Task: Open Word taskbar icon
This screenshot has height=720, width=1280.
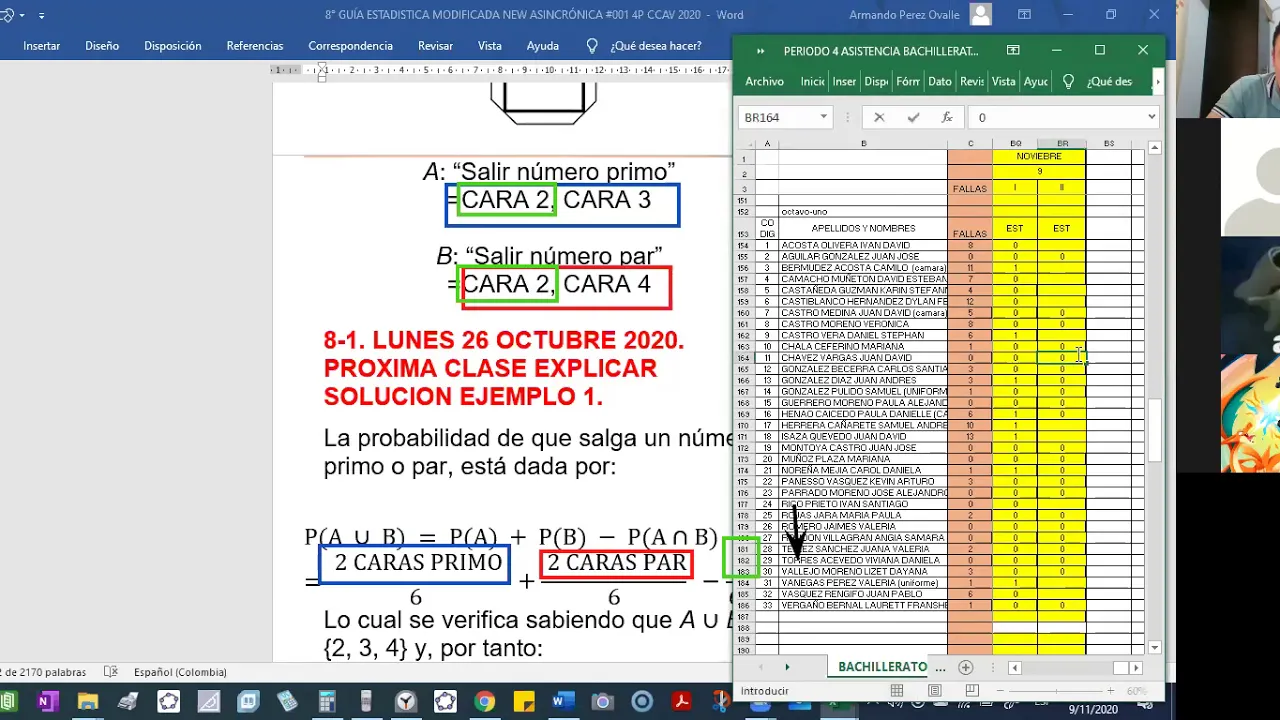Action: click(x=562, y=702)
